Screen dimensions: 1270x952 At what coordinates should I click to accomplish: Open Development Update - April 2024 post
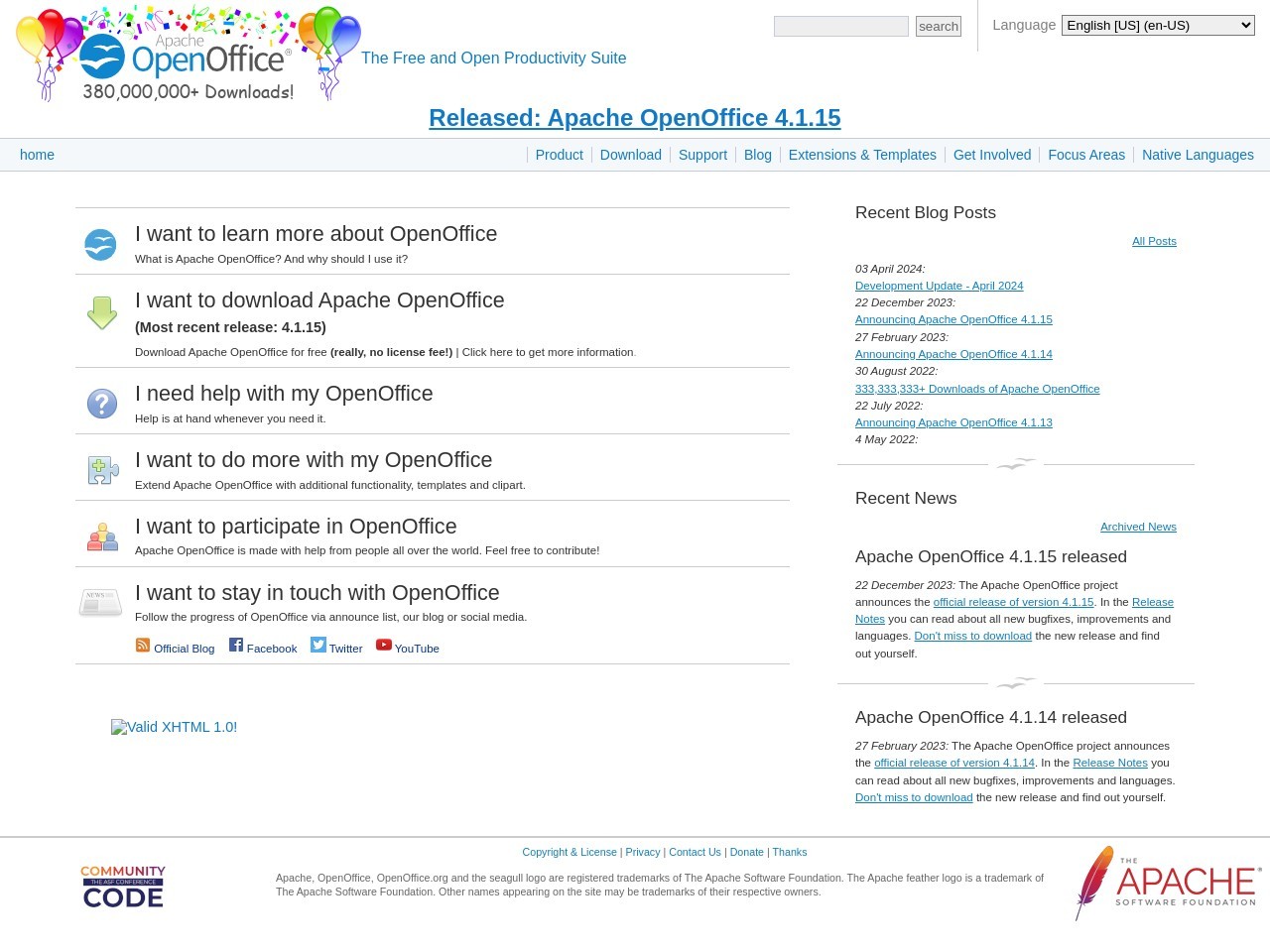coord(939,286)
